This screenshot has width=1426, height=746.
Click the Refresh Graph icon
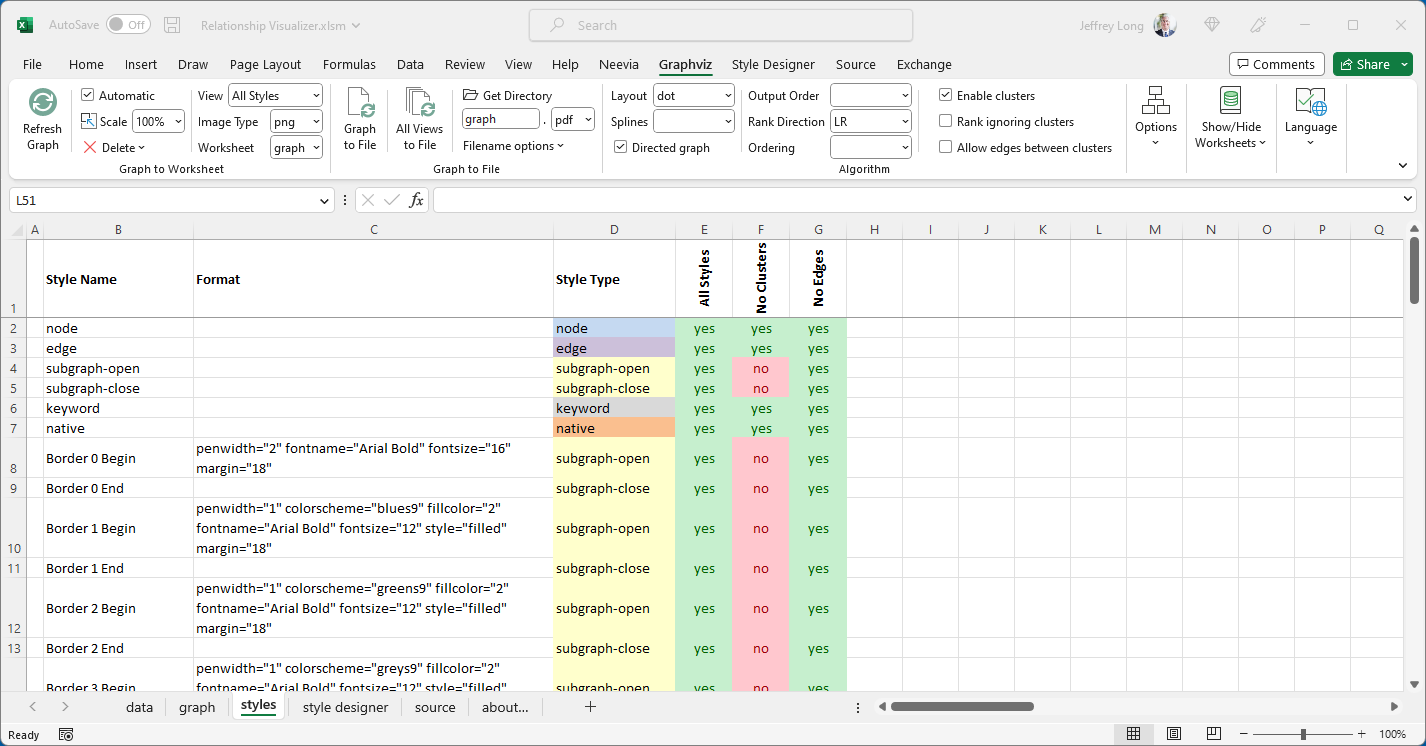[42, 103]
